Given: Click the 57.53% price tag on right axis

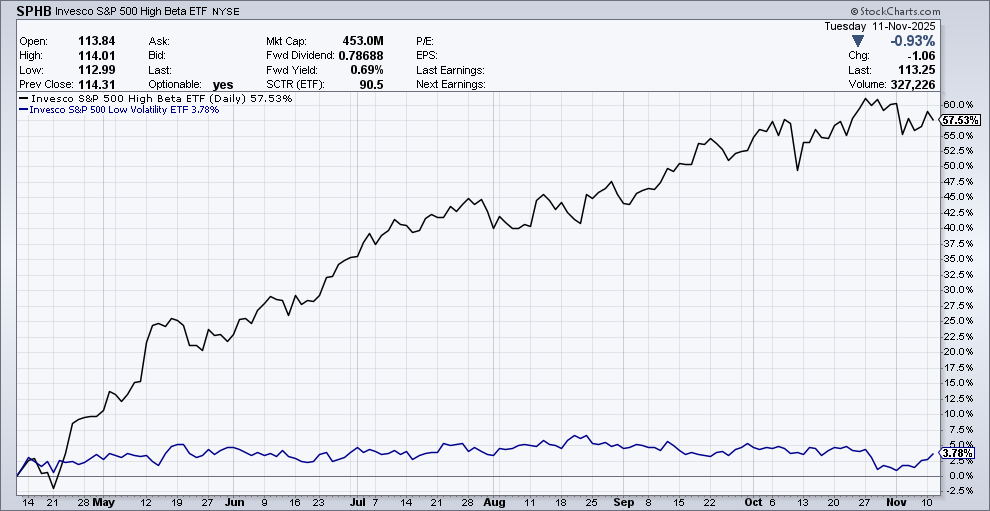Looking at the screenshot, I should coord(962,120).
